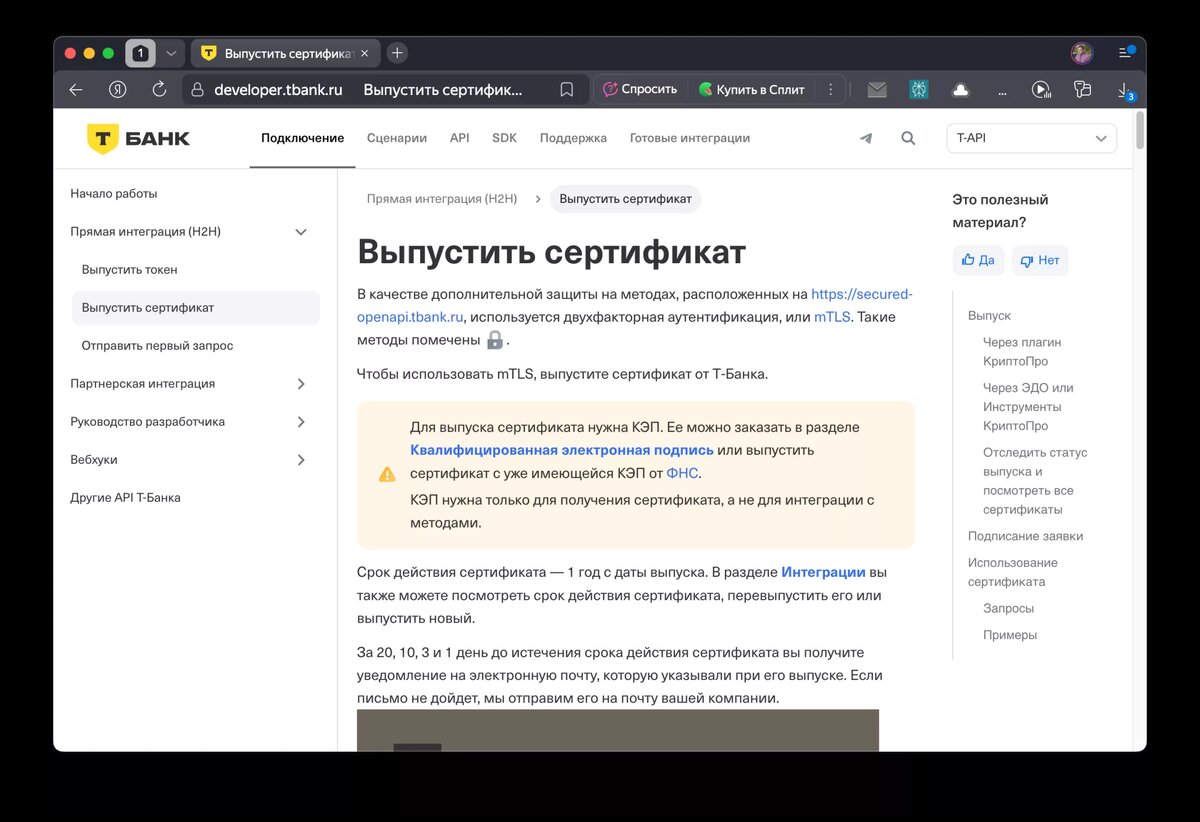Open the search on T-Bank developer site
1200x822 pixels.
[x=908, y=138]
